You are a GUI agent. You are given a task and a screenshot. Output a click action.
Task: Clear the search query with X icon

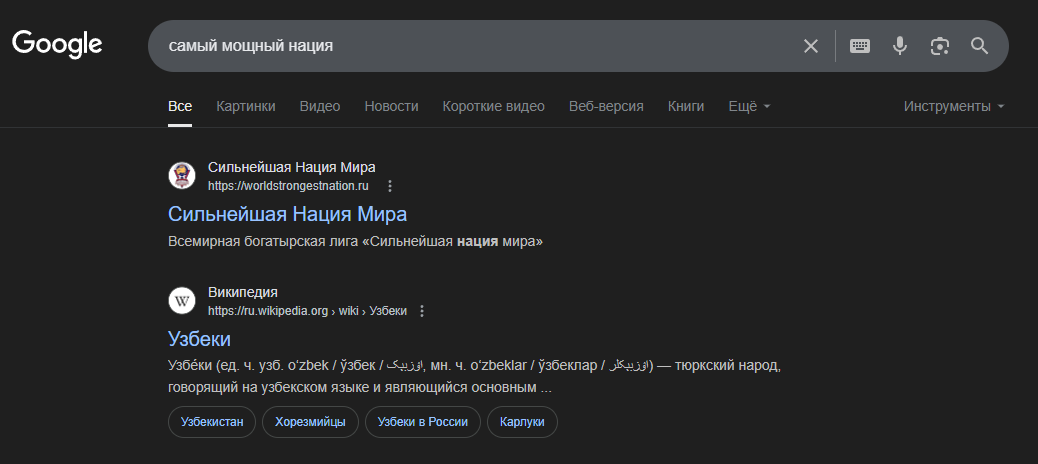point(810,46)
